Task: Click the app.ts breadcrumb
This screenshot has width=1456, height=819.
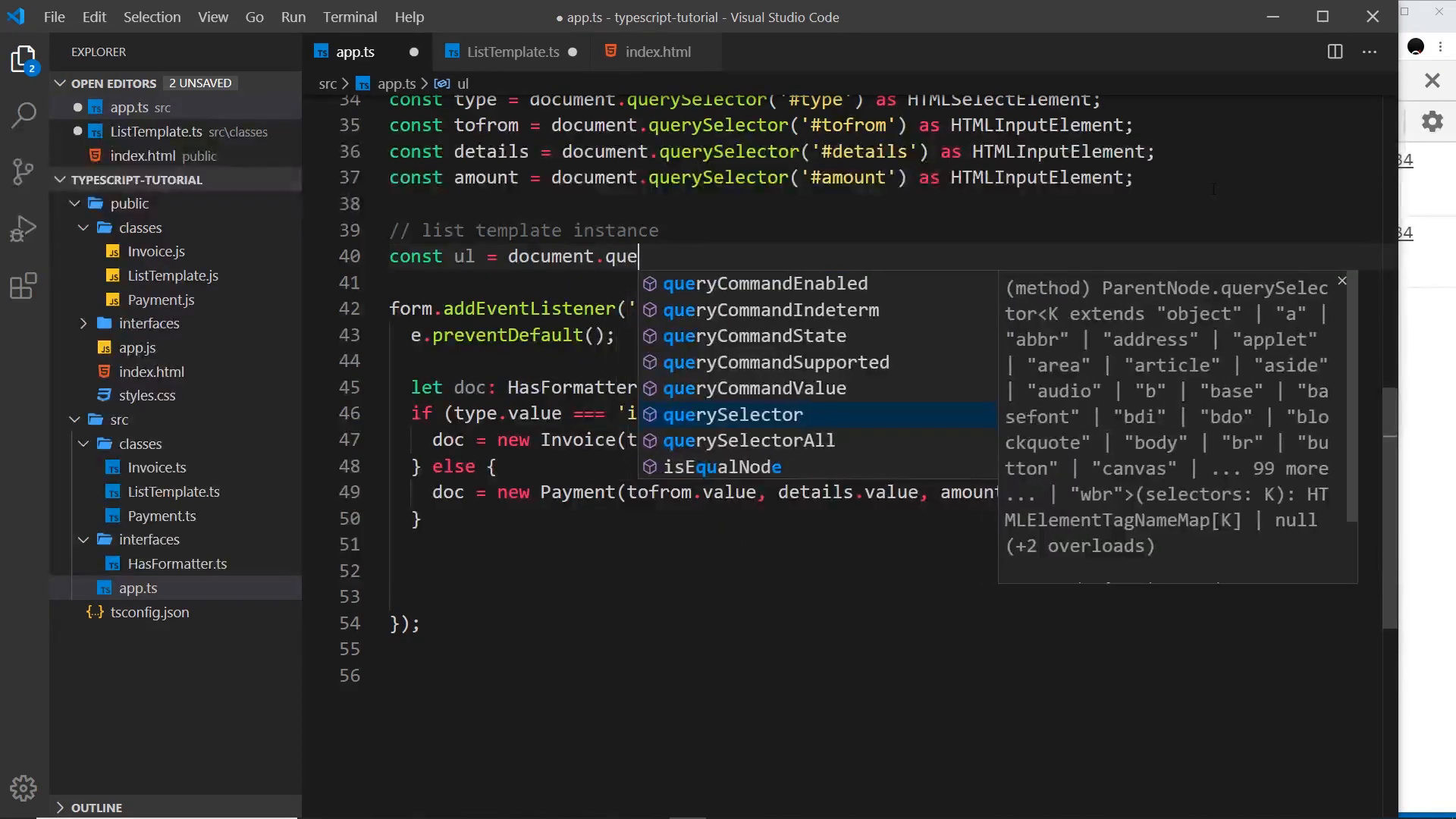Action: pos(396,83)
